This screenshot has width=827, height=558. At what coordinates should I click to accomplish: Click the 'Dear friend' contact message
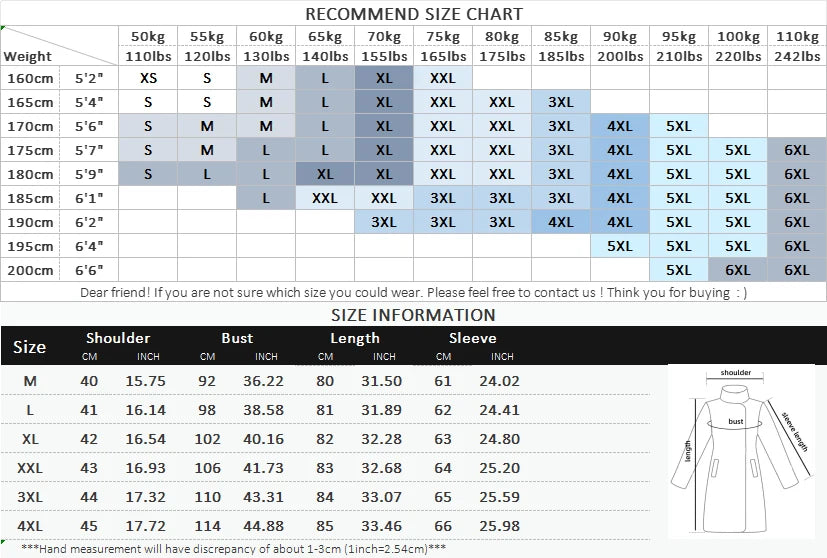pyautogui.click(x=414, y=292)
